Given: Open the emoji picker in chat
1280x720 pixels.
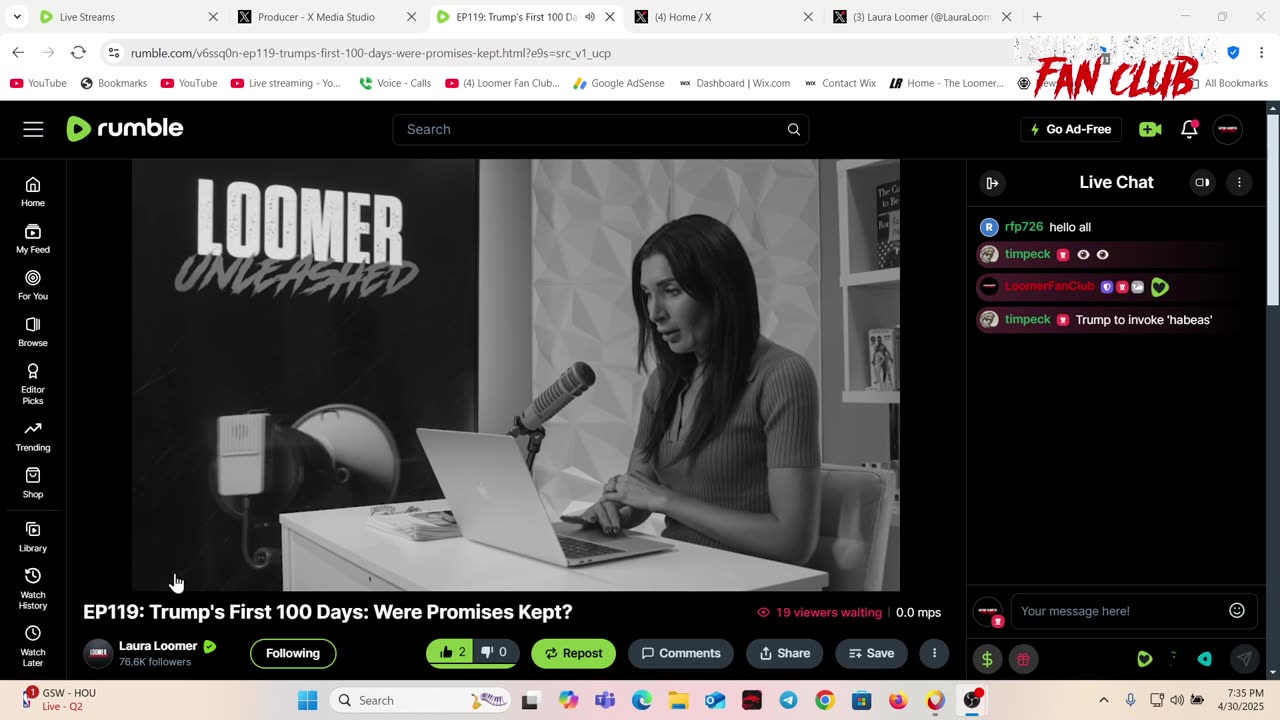Looking at the screenshot, I should [1237, 610].
